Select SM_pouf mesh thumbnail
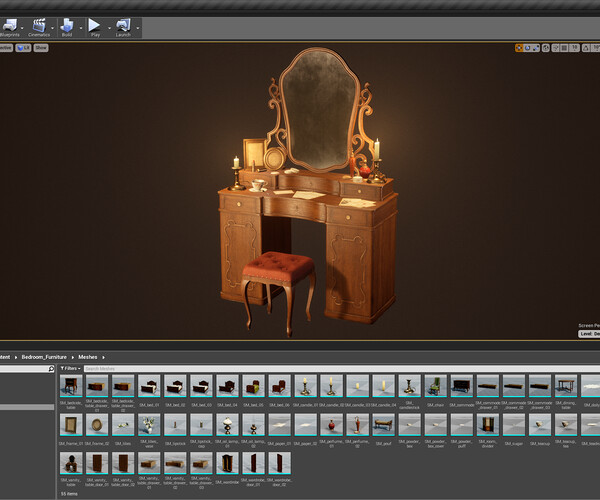This screenshot has width=600, height=500. [x=383, y=425]
